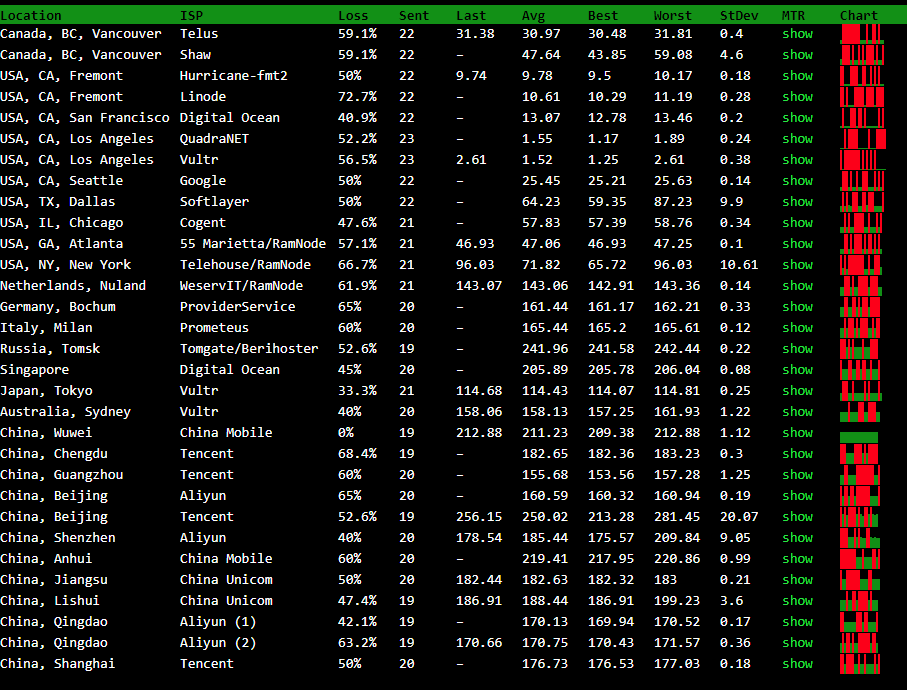Viewport: 907px width, 690px height.
Task: Show MTR for Shenzhen Aliyun
Action: [797, 537]
